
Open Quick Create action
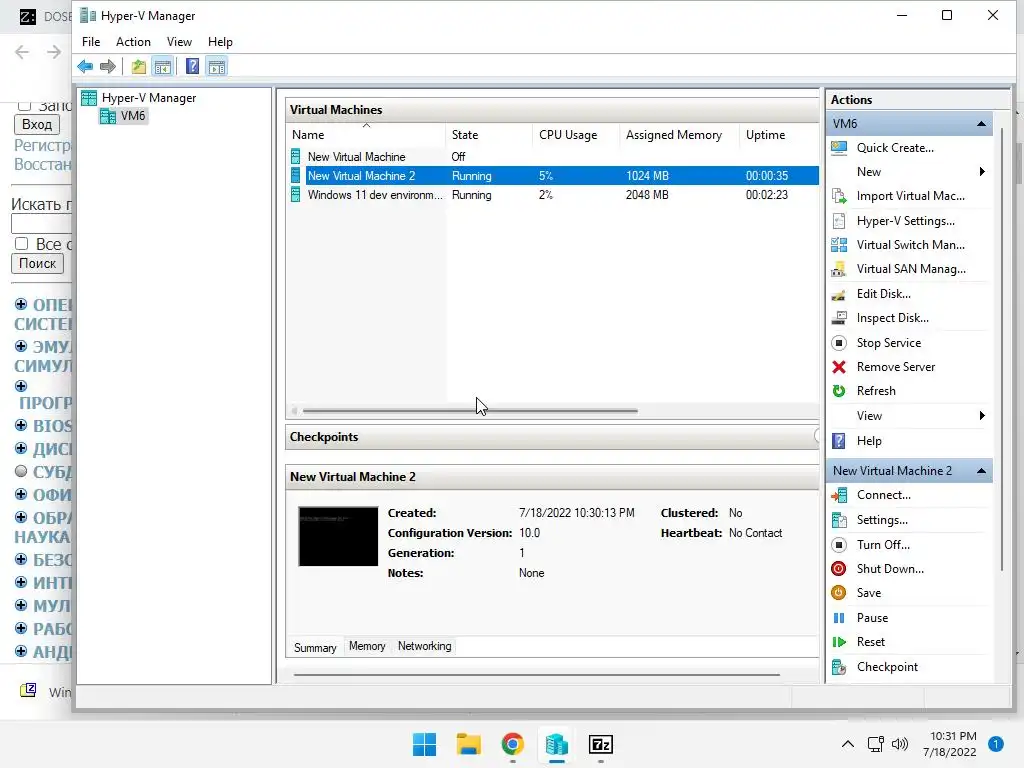tap(895, 148)
